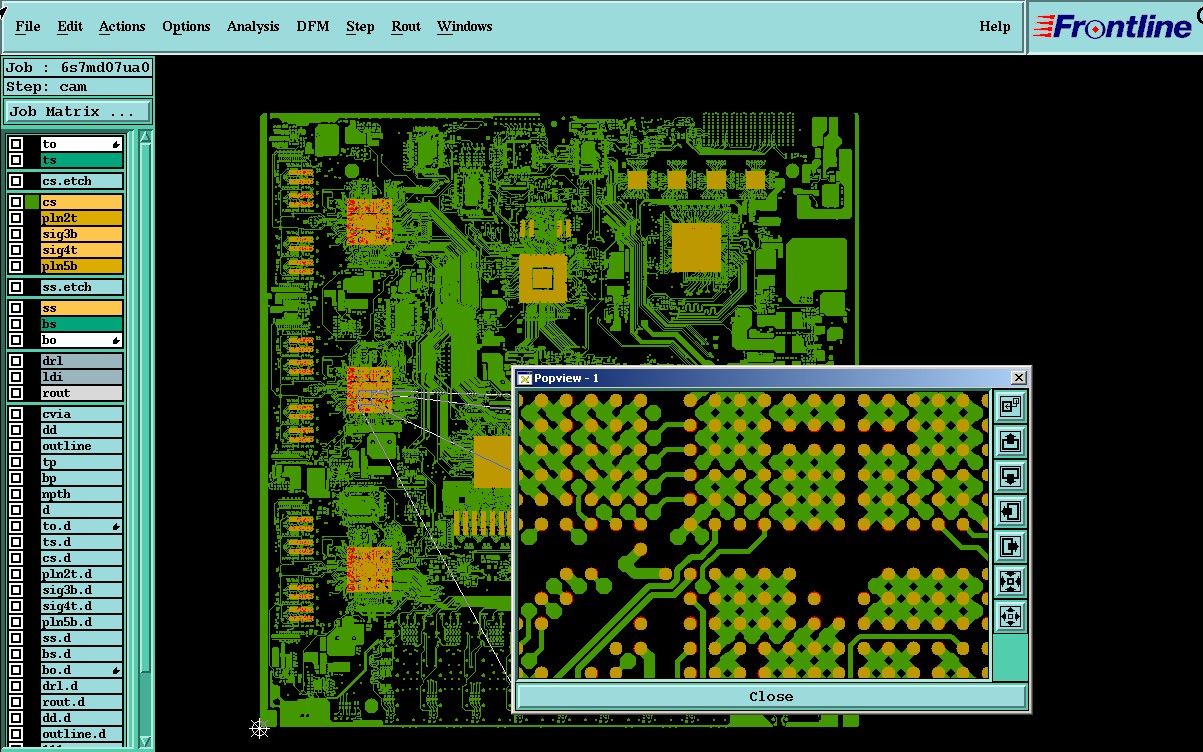This screenshot has height=752, width=1203.
Task: Click the Popview detach-window icon at top
Action: click(x=1010, y=405)
